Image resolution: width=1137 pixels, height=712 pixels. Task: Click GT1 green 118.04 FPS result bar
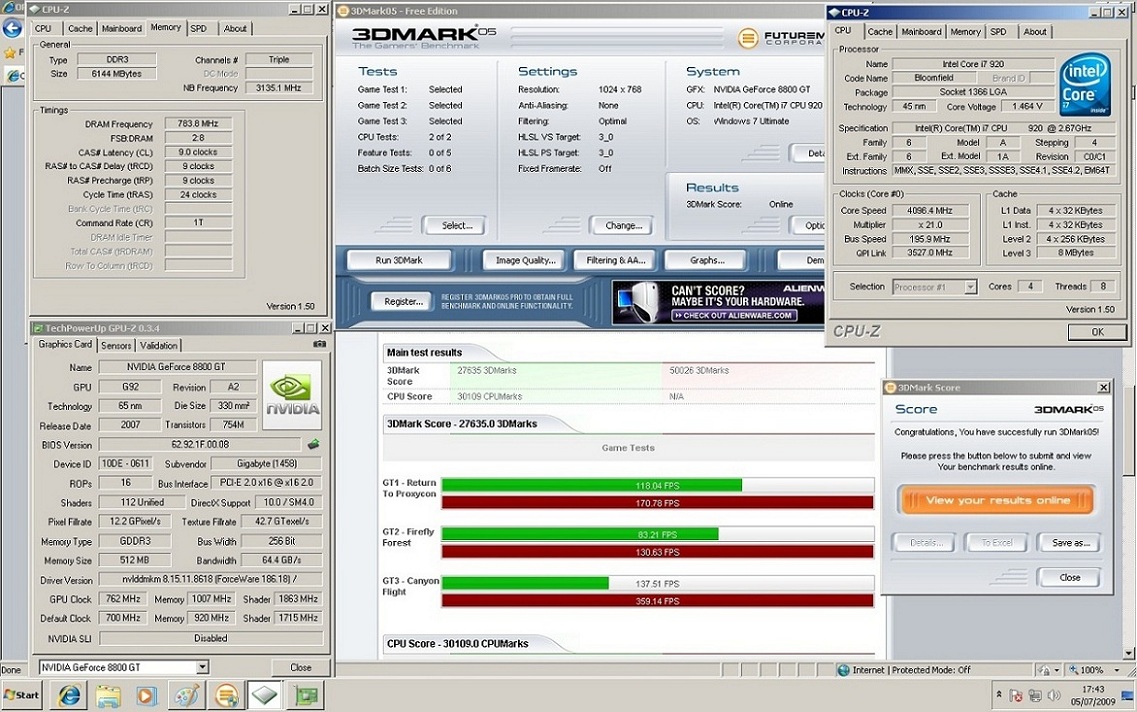tap(592, 485)
